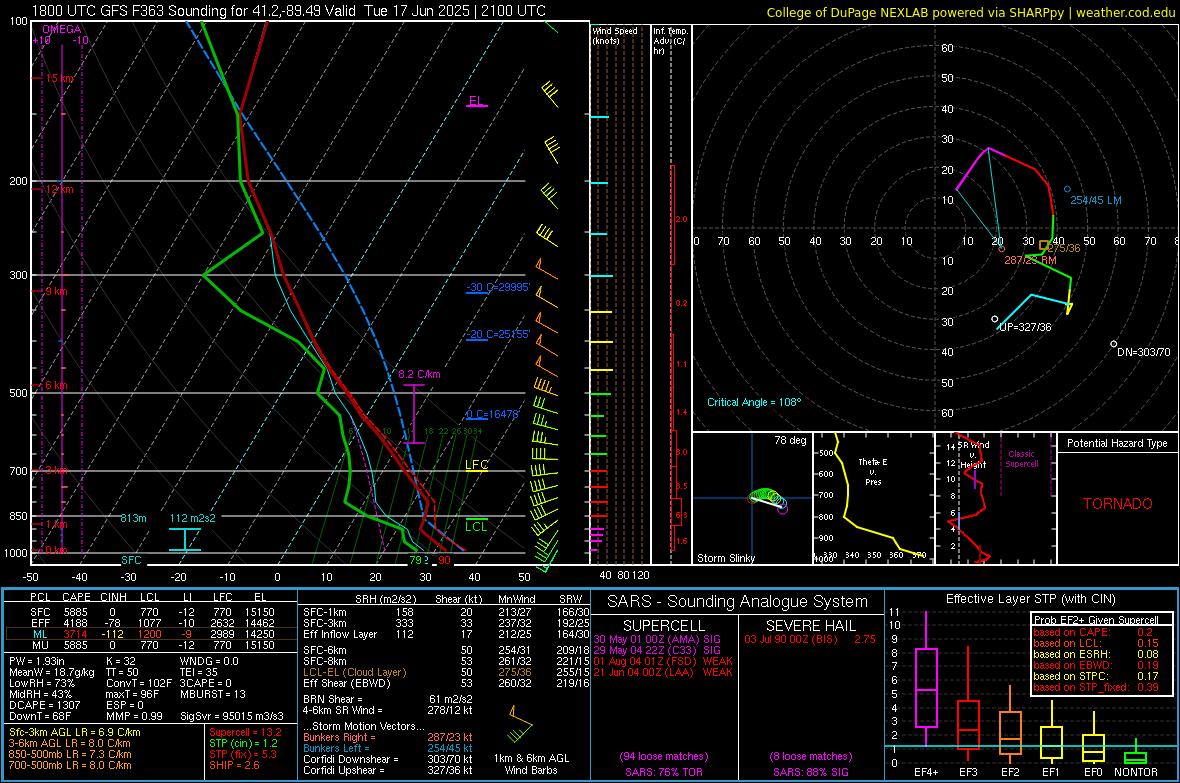
Task: Click the Supercell = 13.2 composite value
Action: coord(245,732)
